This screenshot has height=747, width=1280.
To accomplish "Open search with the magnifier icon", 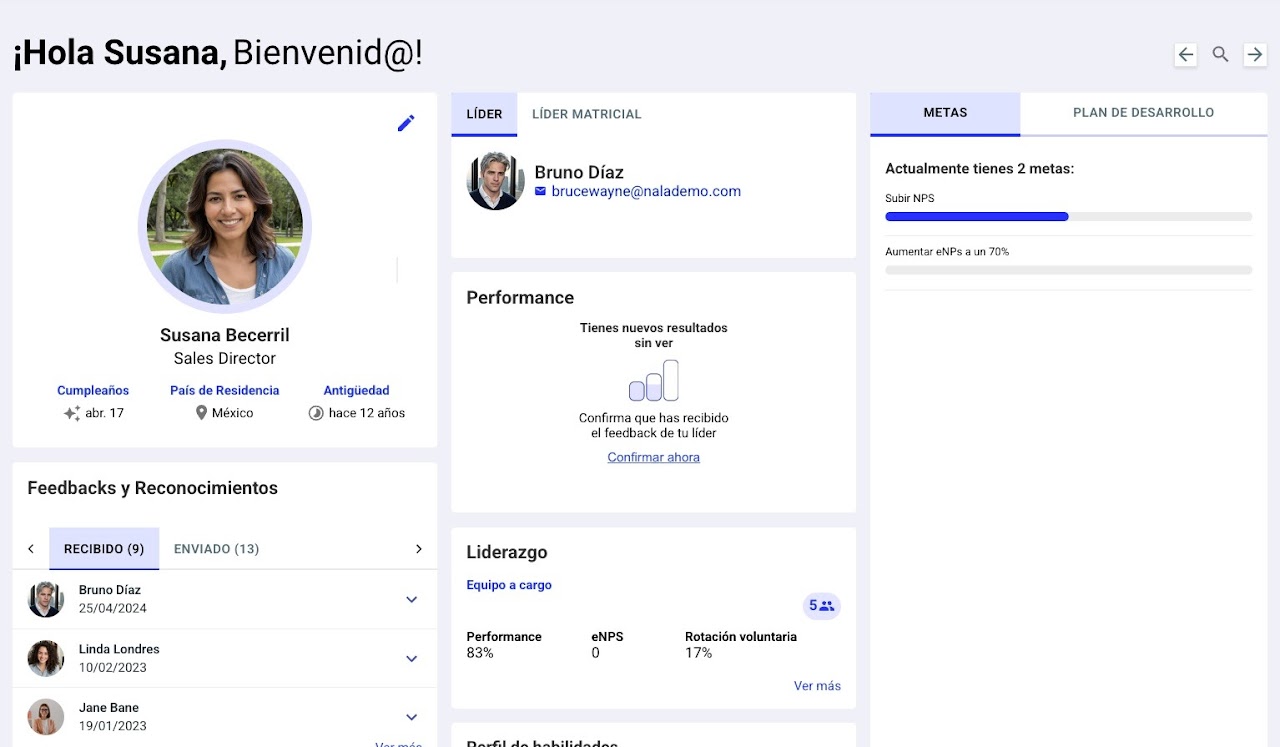I will click(1220, 55).
